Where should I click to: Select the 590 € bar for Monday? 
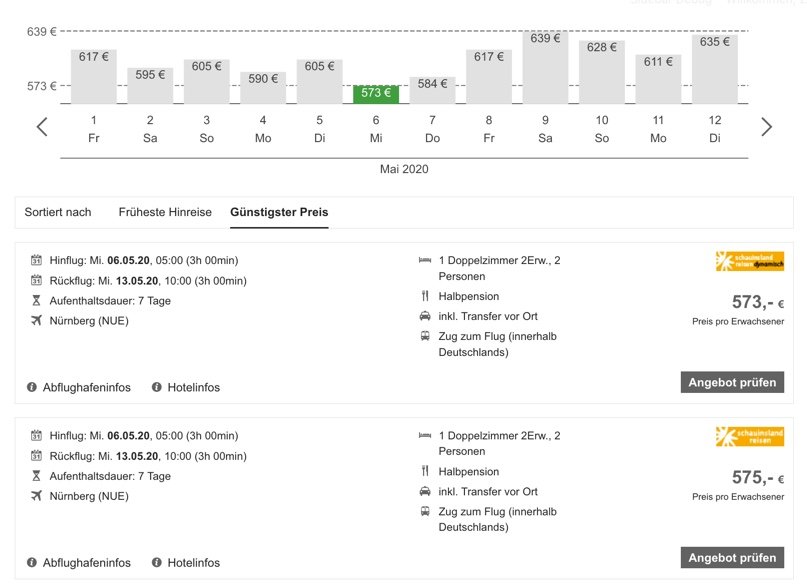pyautogui.click(x=263, y=87)
